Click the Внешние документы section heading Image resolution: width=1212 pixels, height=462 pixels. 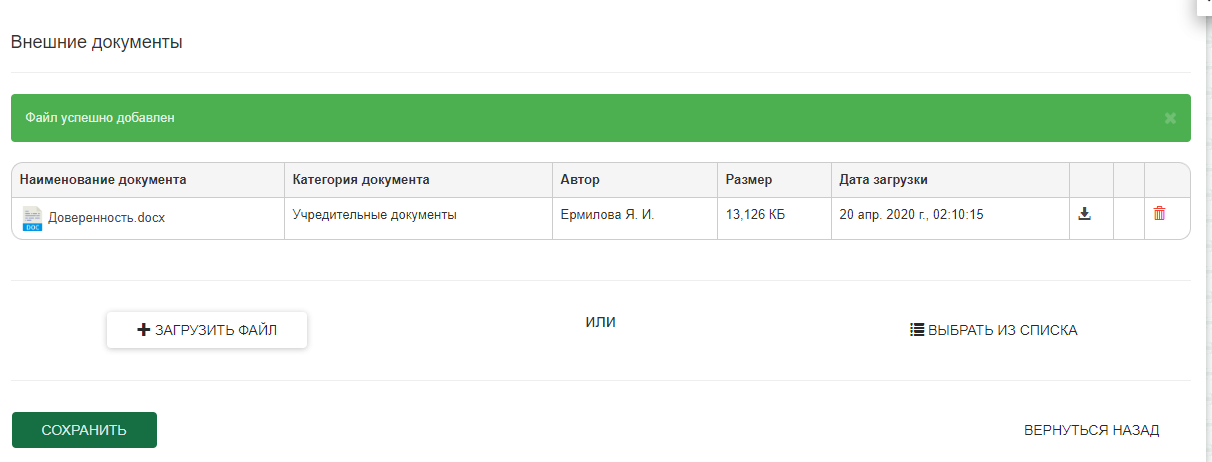[x=96, y=43]
